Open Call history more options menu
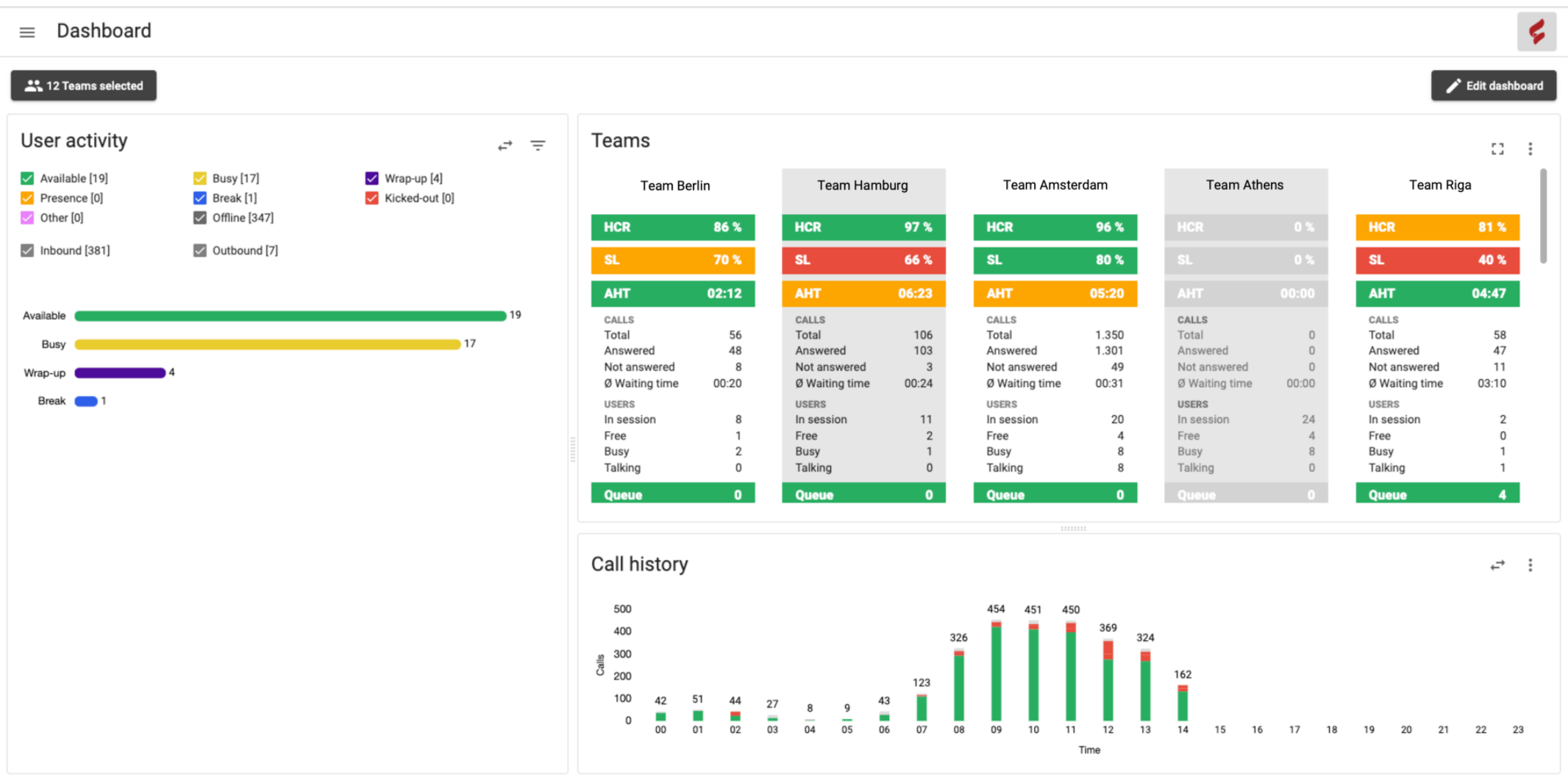 point(1530,565)
